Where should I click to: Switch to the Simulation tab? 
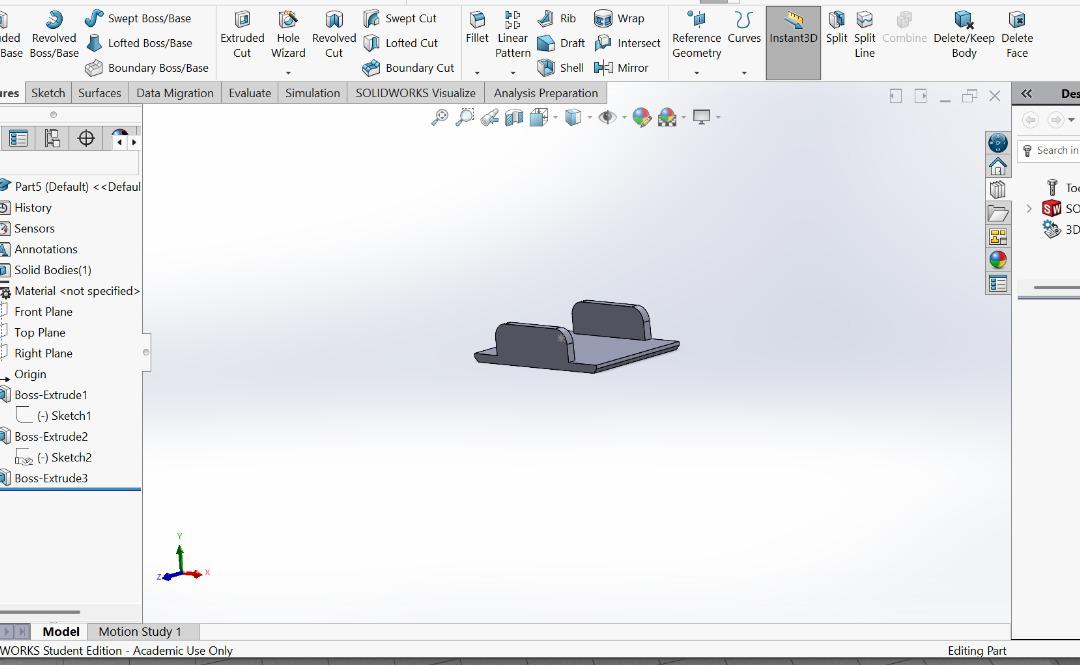pyautogui.click(x=313, y=93)
